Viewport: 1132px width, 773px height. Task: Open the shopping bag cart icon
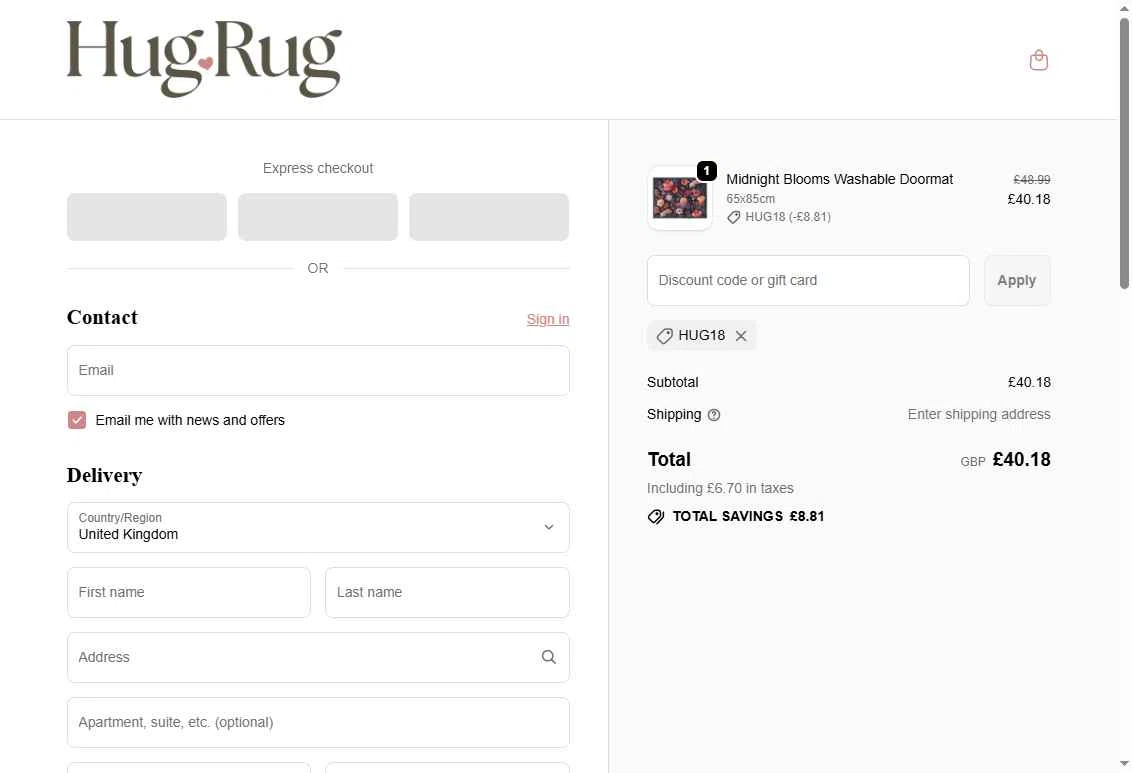point(1038,60)
